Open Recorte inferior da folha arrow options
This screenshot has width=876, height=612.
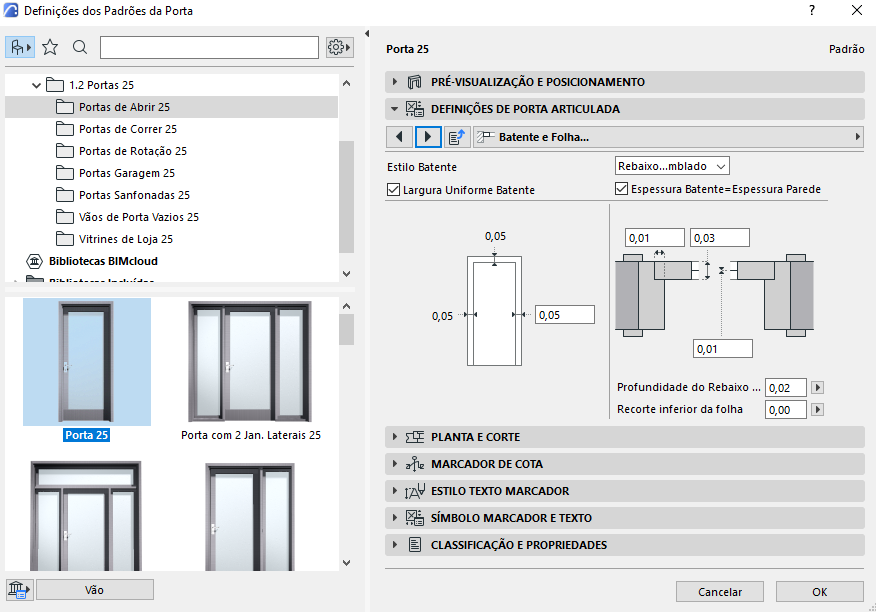[817, 410]
